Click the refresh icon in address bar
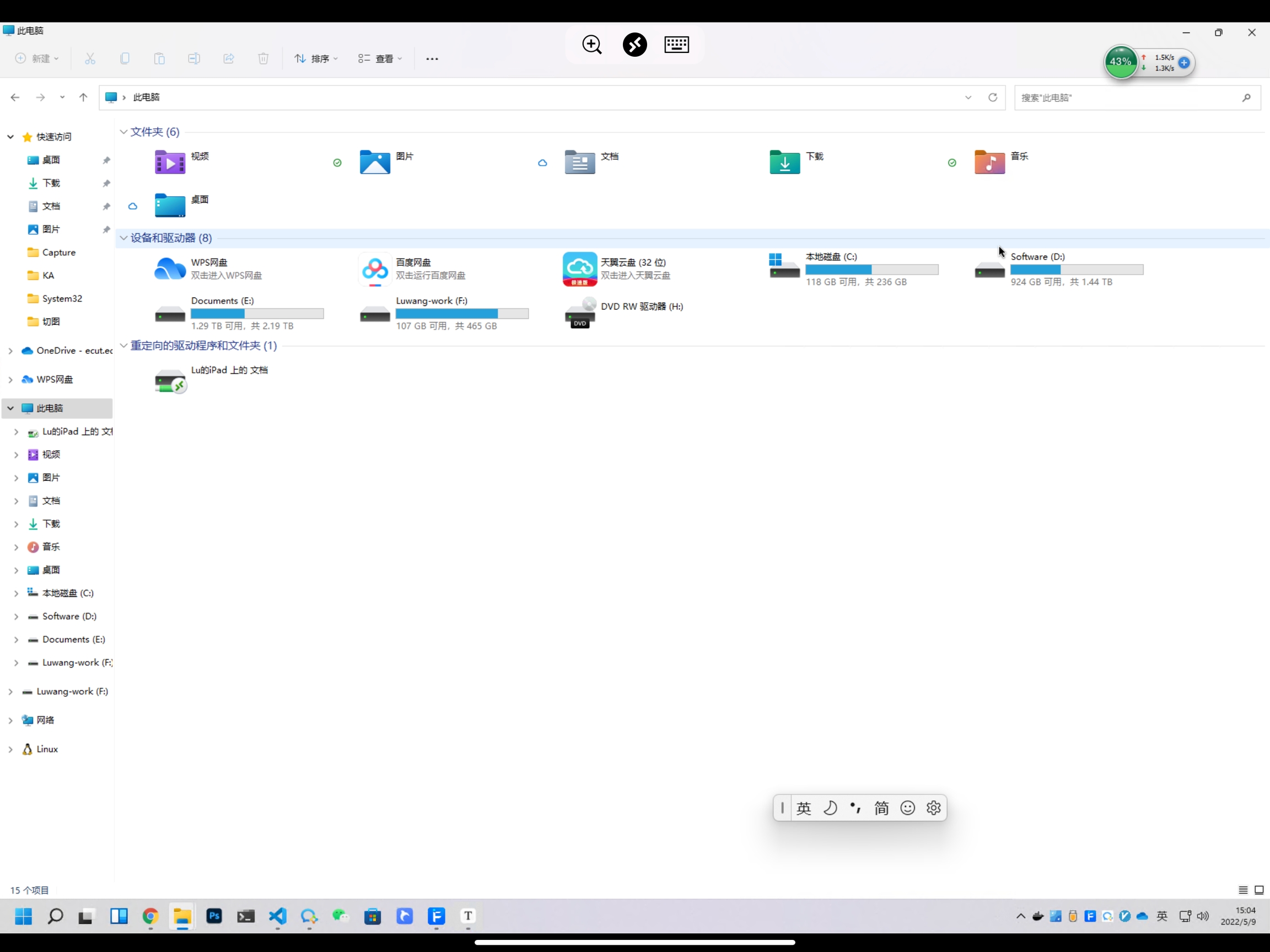 993,98
